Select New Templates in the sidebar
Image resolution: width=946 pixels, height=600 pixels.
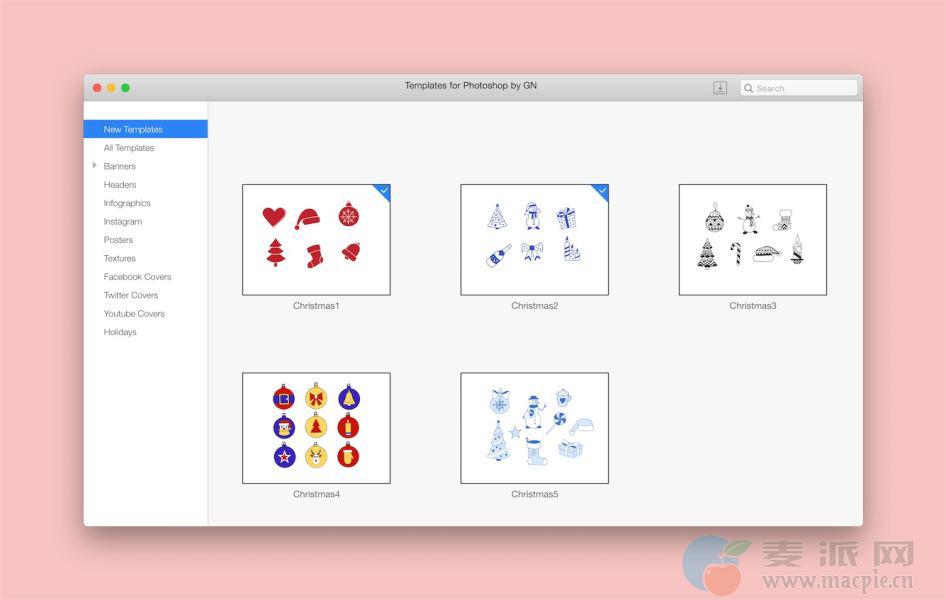pos(133,129)
